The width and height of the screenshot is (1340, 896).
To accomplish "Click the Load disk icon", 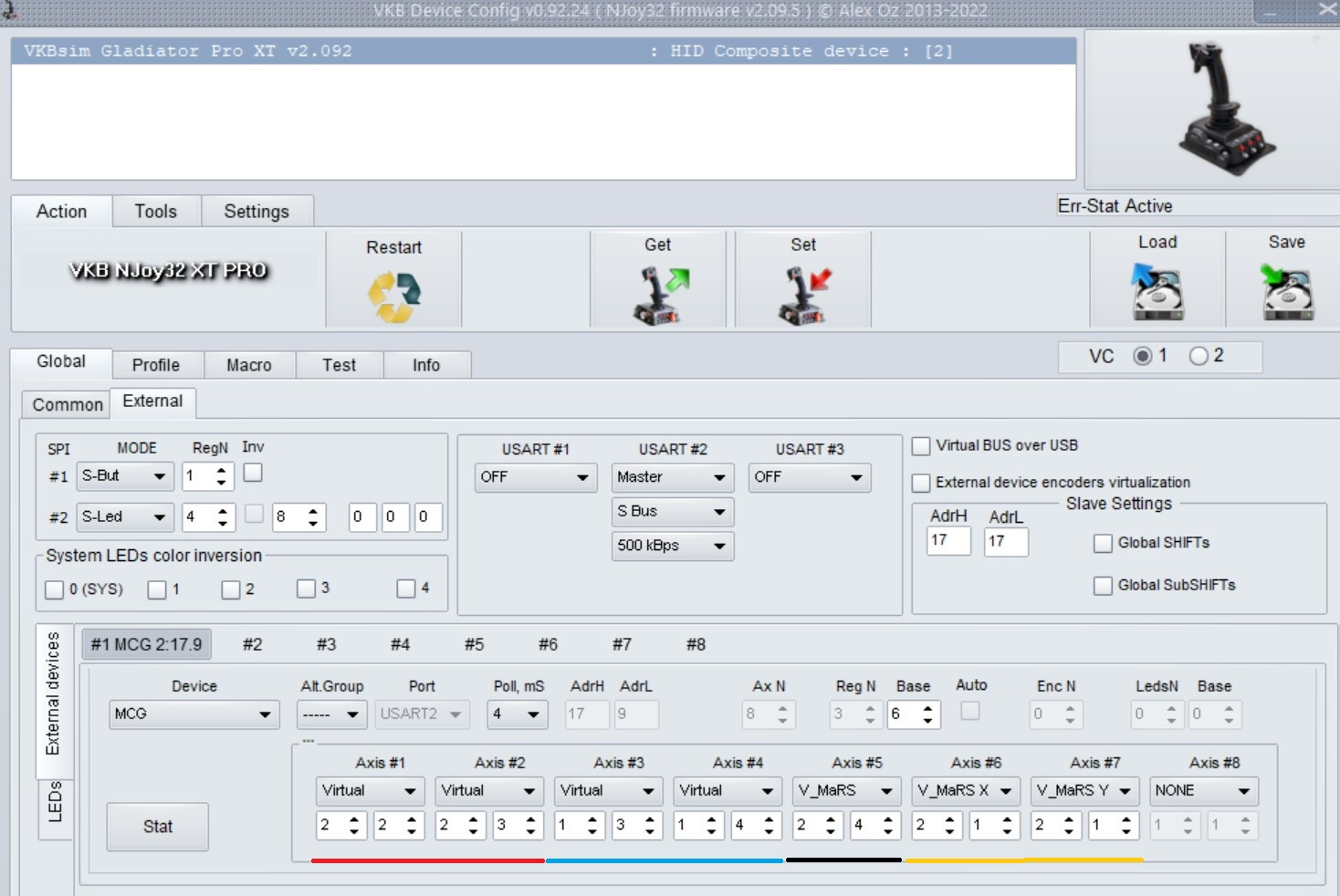I will 1157,292.
